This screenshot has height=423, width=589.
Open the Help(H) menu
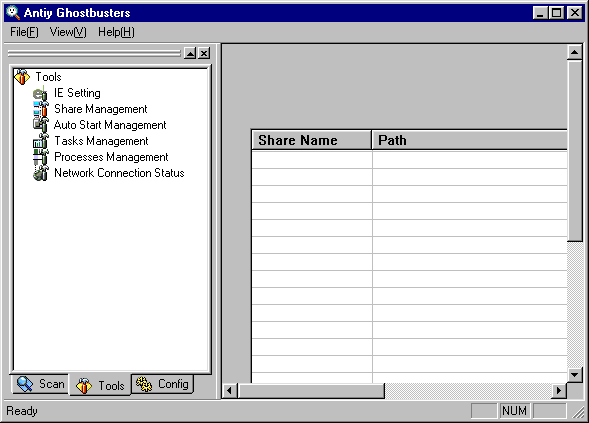click(116, 32)
